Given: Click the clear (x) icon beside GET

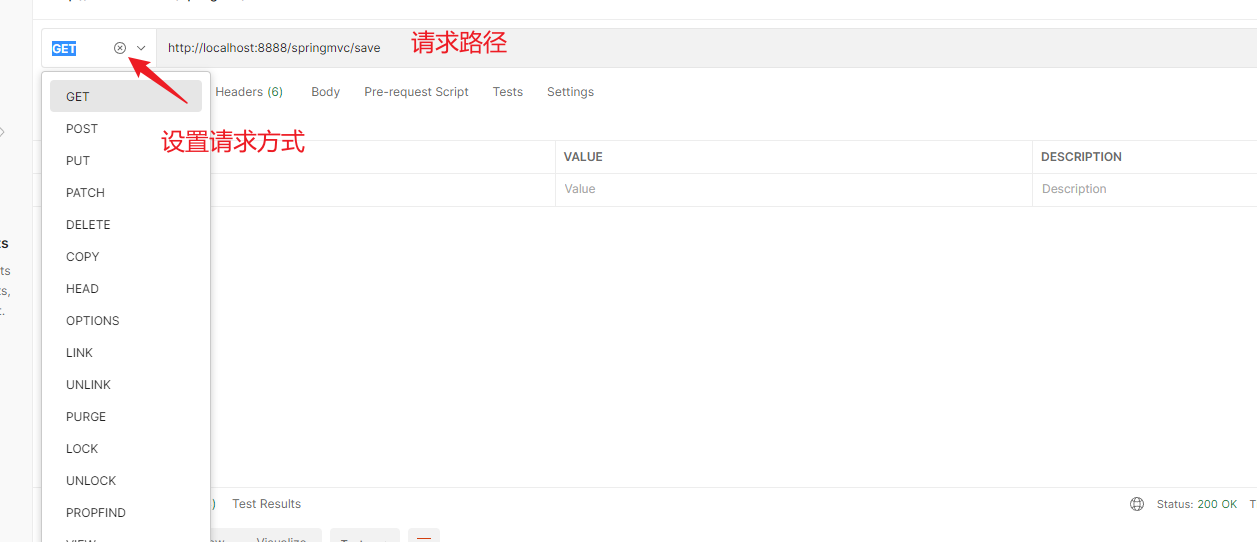Looking at the screenshot, I should tap(120, 48).
